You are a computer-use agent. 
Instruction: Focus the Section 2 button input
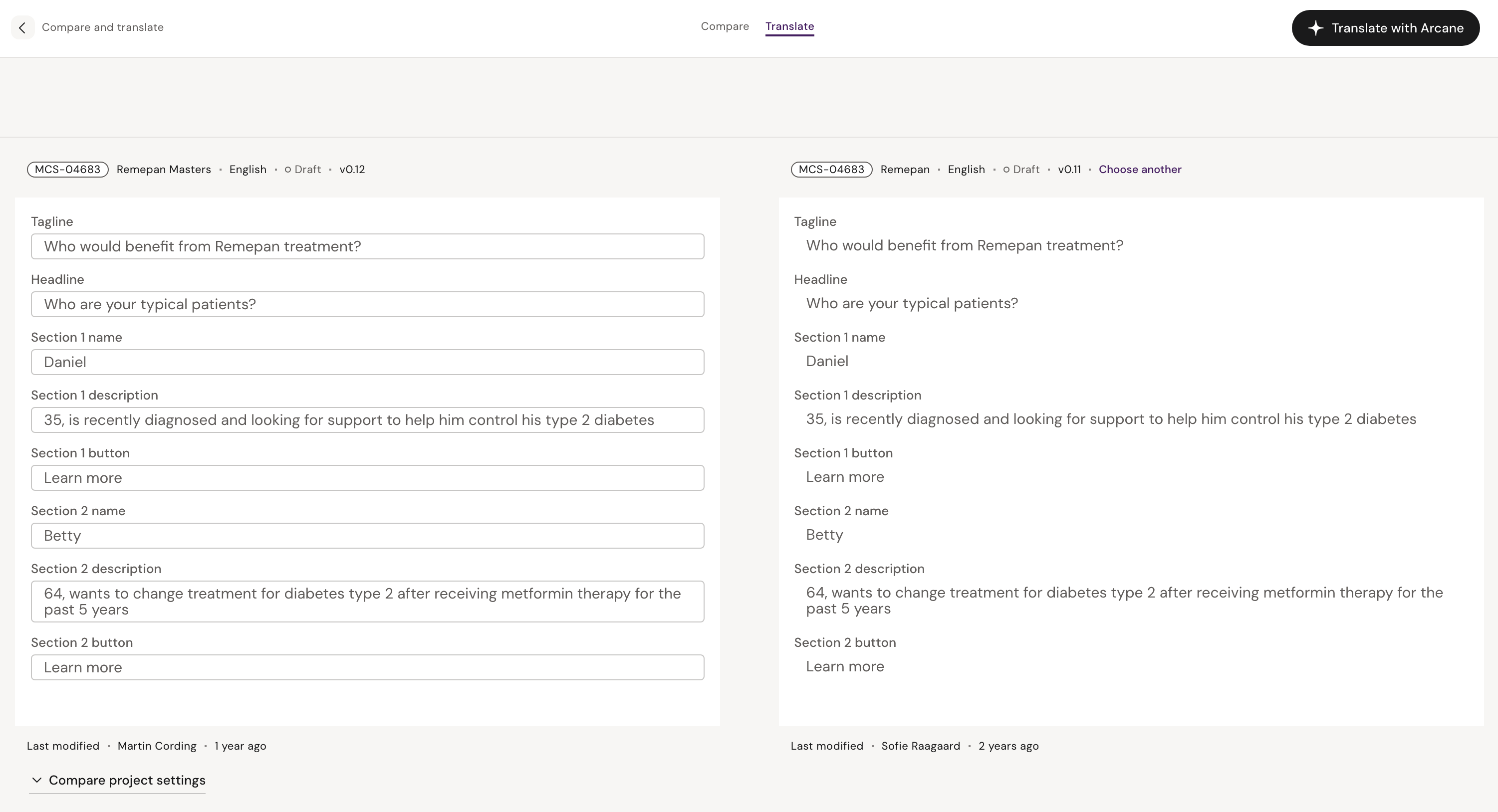pyautogui.click(x=368, y=667)
